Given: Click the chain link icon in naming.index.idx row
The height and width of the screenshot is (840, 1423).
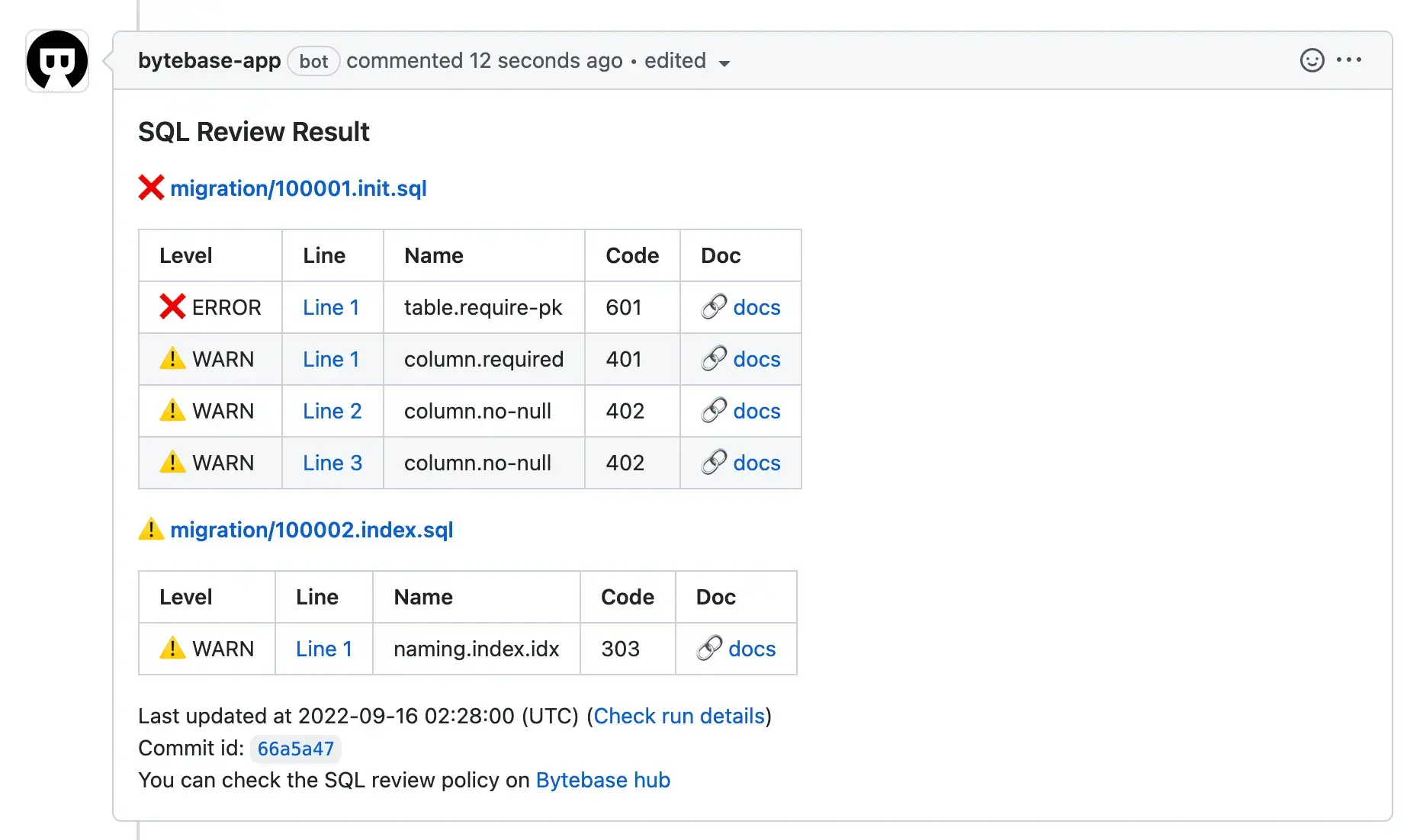Looking at the screenshot, I should pos(710,649).
